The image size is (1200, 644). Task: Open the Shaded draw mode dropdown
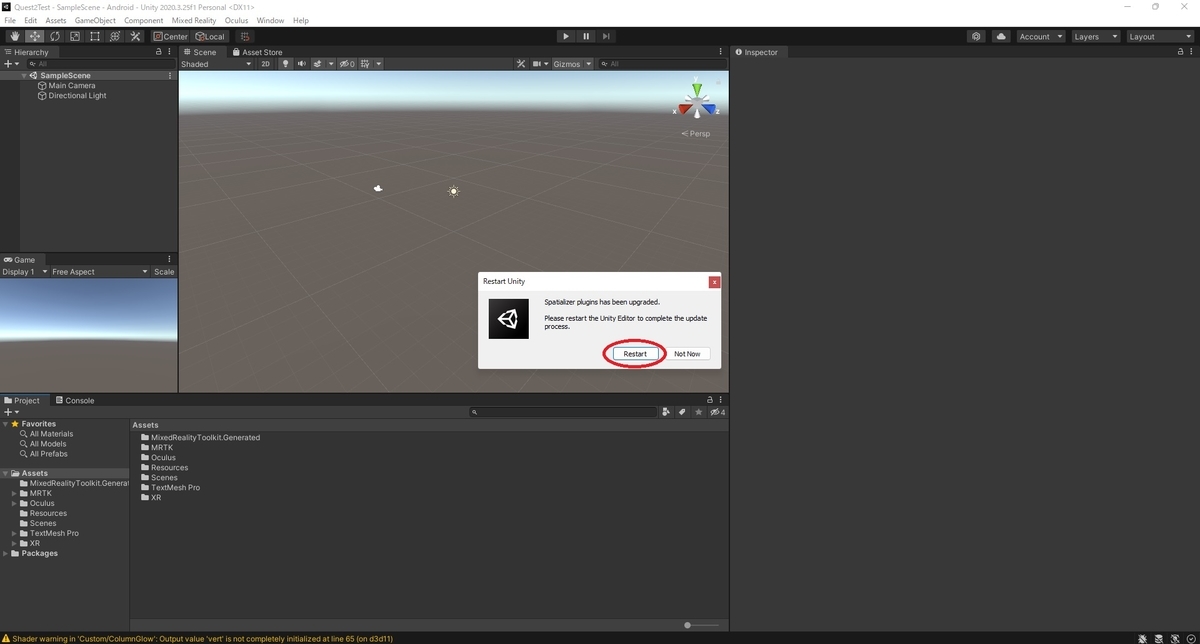(217, 64)
